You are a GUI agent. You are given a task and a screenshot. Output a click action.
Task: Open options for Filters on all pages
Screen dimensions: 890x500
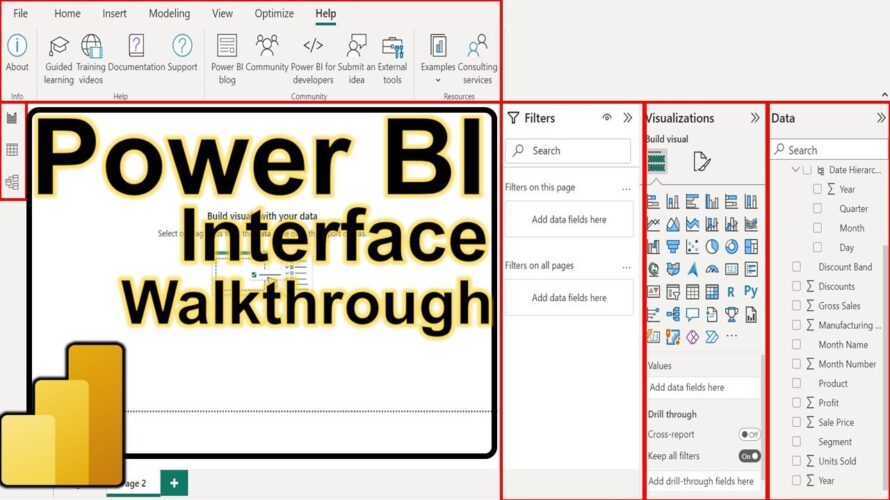pyautogui.click(x=626, y=267)
